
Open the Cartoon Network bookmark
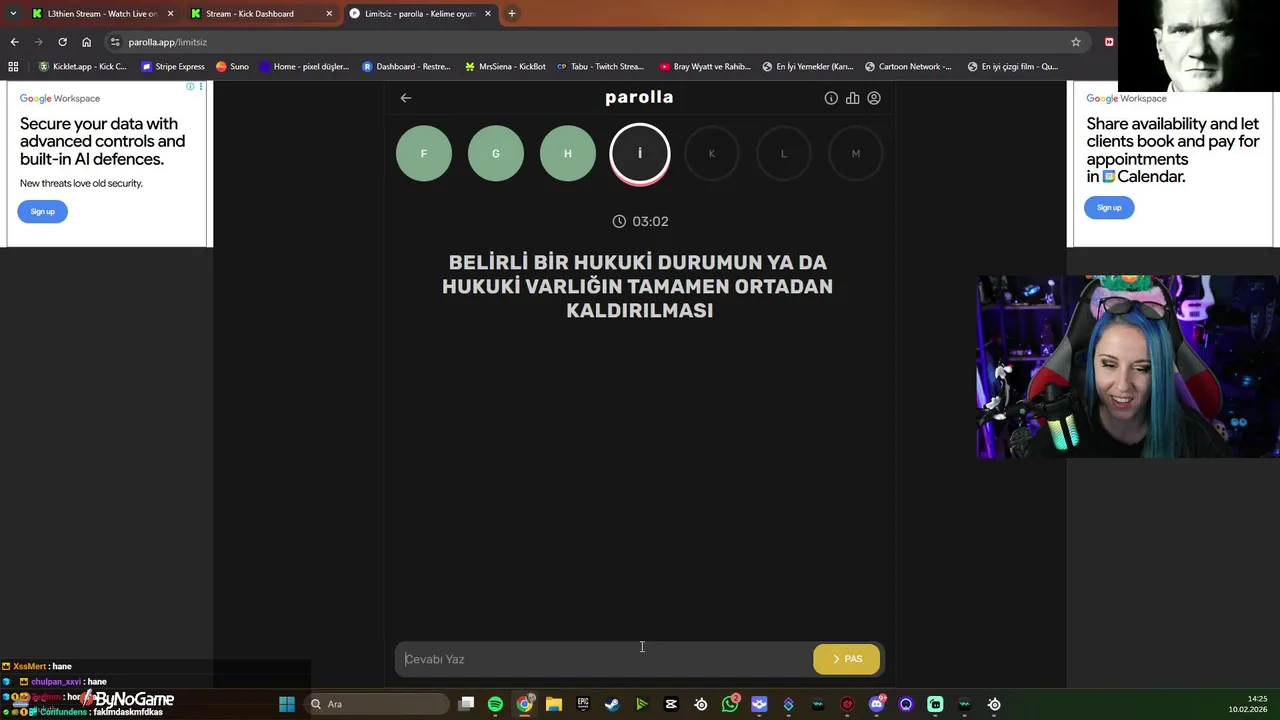pyautogui.click(x=908, y=67)
